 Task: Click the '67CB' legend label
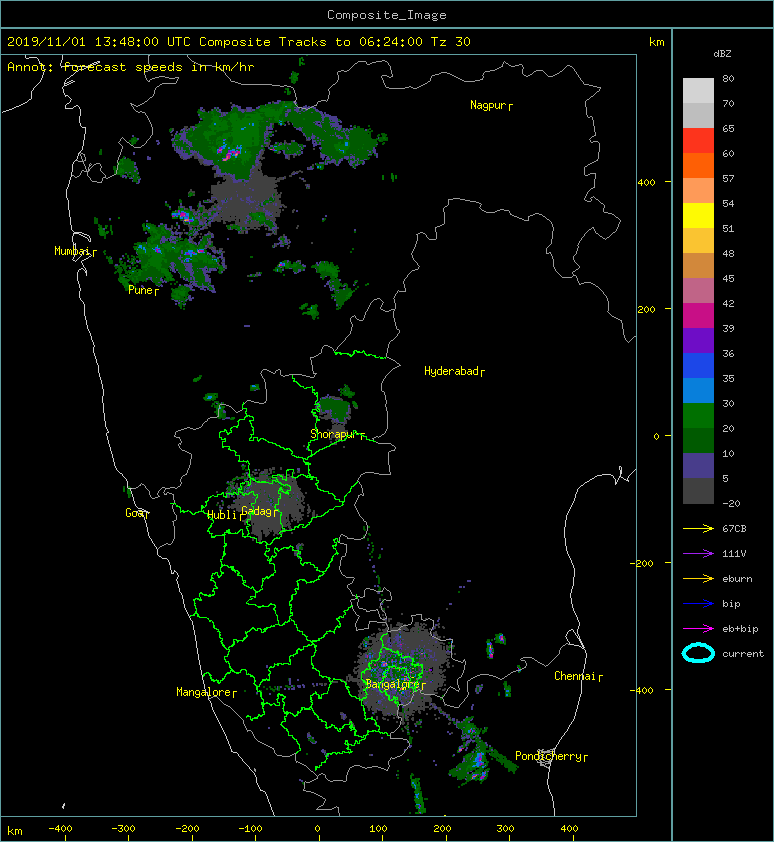click(734, 529)
